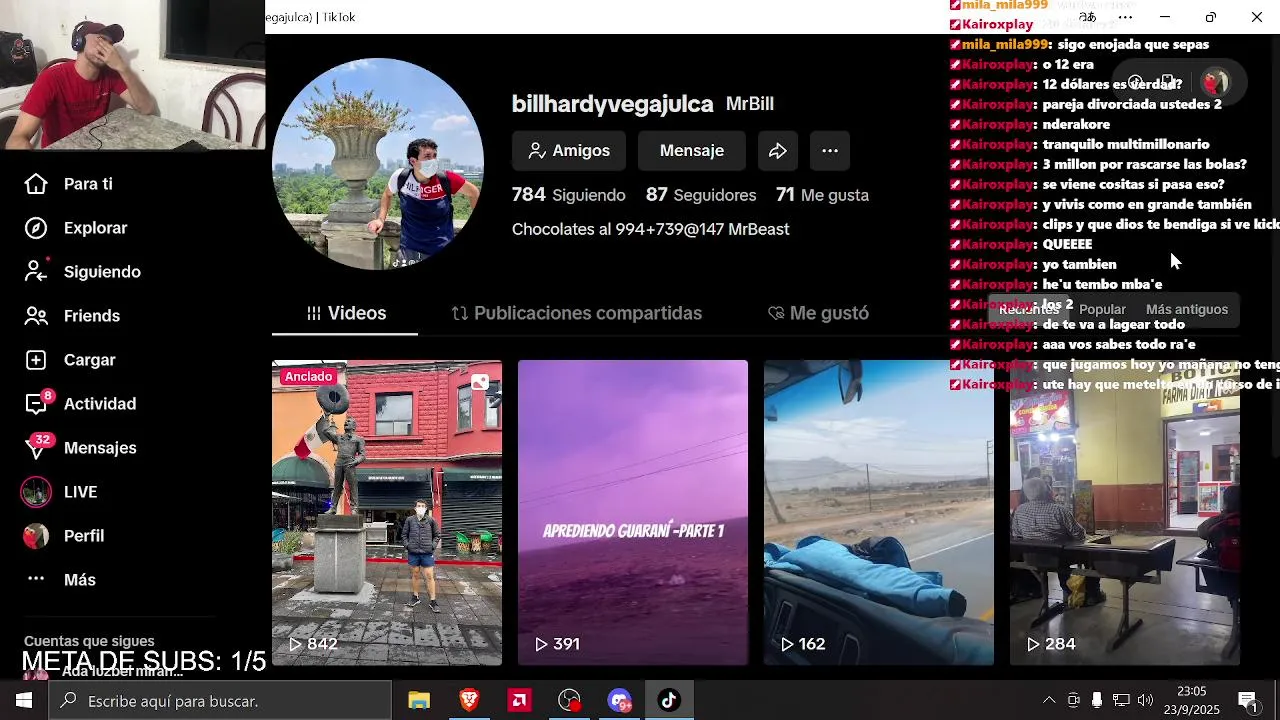Screen dimensions: 1280x720
Task: Open the Aprediendo Guaraní video
Action: (633, 512)
